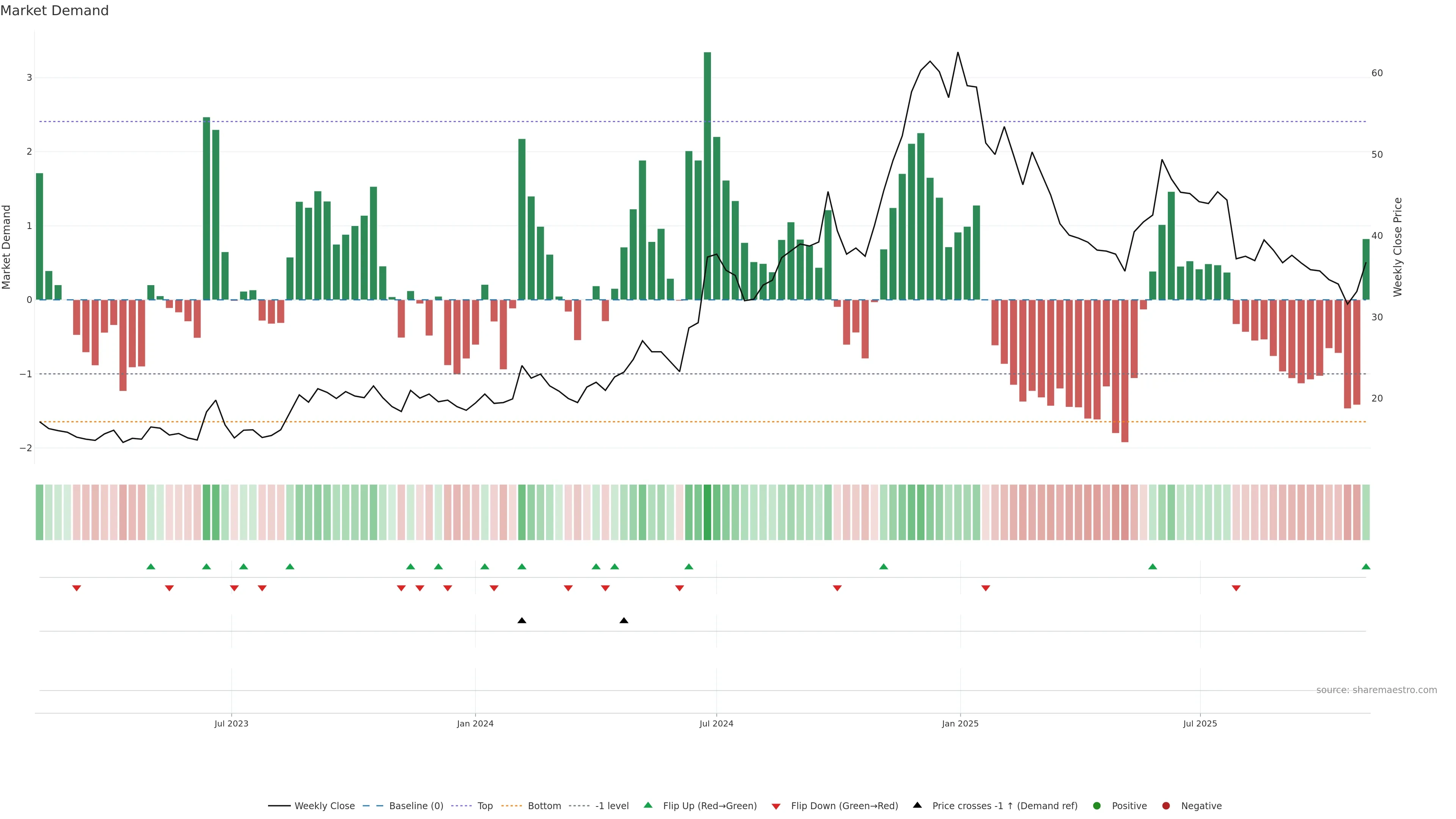The width and height of the screenshot is (1456, 819).
Task: Click Flip Down red triangle legend icon
Action: 776,806
